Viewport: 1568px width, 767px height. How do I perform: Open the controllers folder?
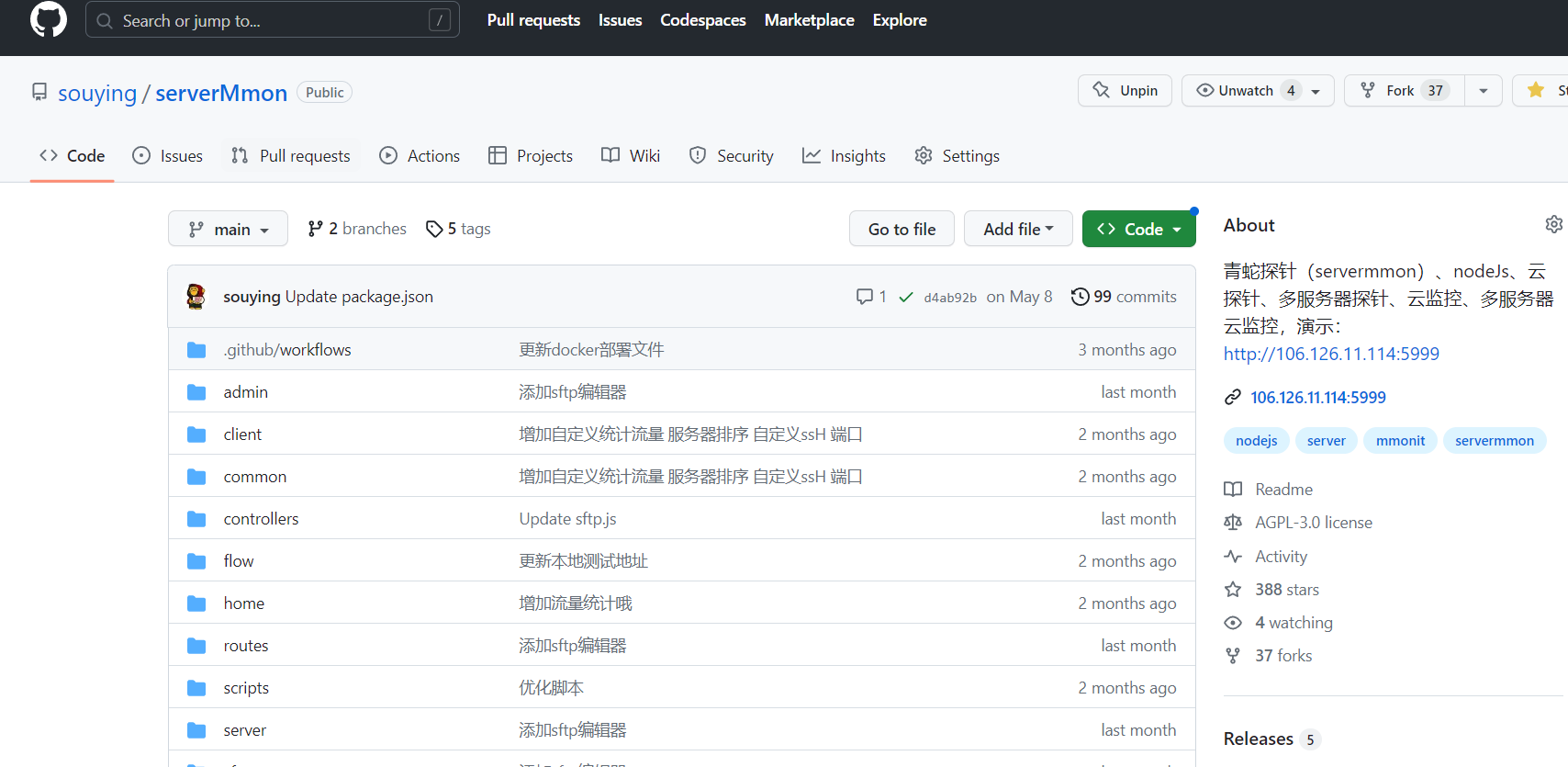click(x=261, y=519)
